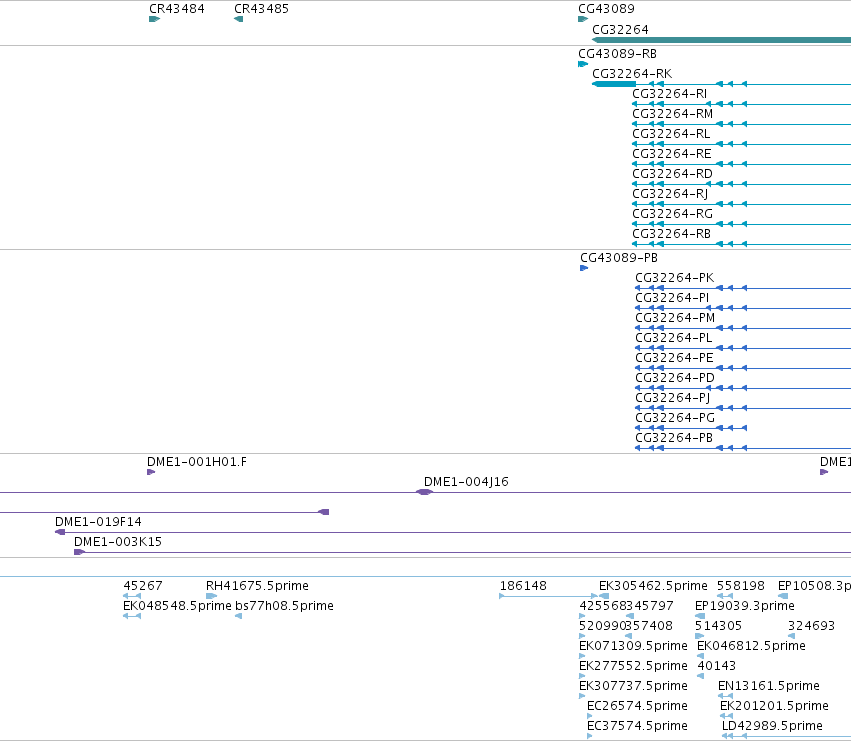The width and height of the screenshot is (851, 741).
Task: Select EST 40143
Action: (x=716, y=666)
